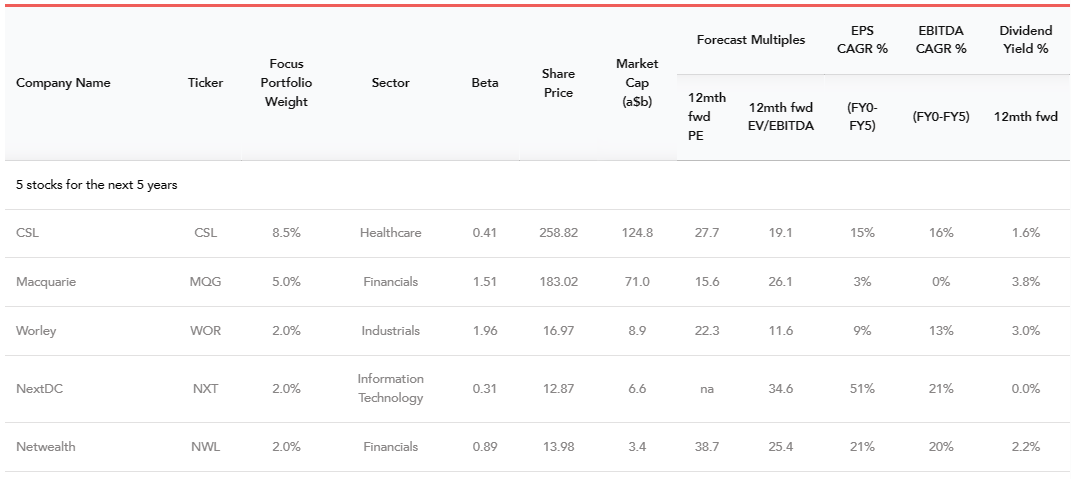Click the Forecast Multiples group header
The image size is (1071, 479).
coord(750,40)
